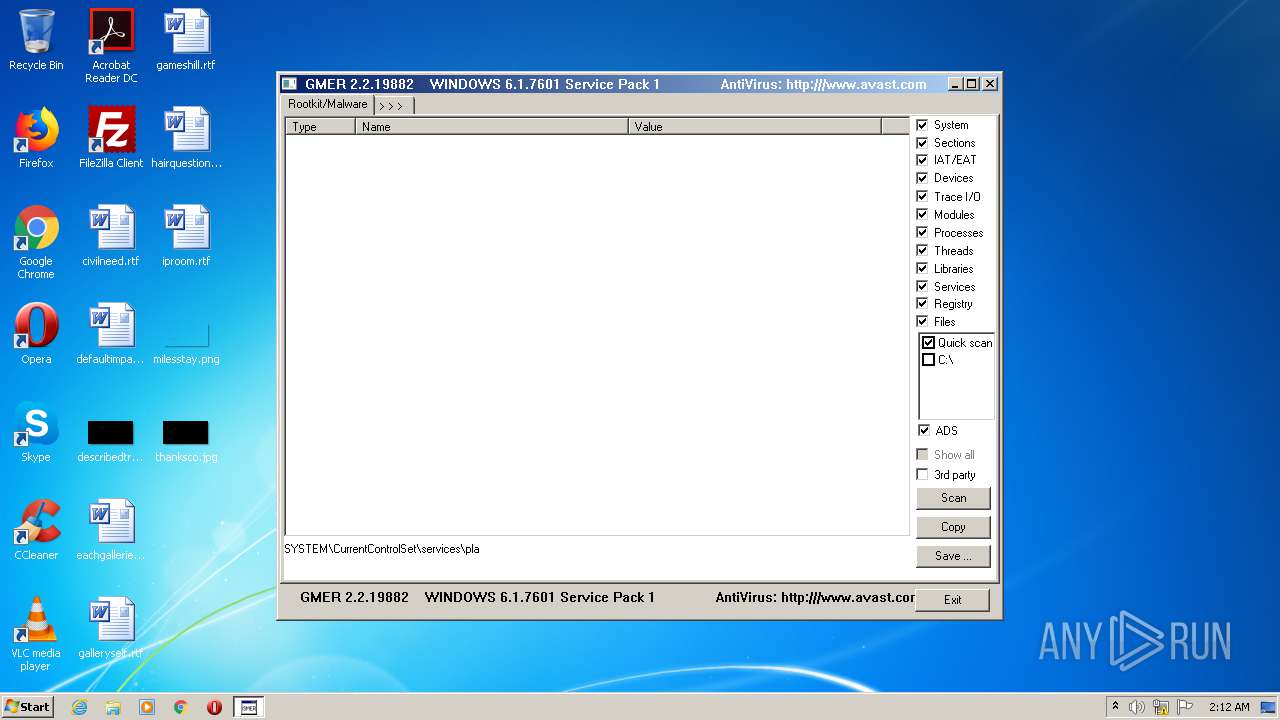Open Chrome from the taskbar
1280x720 pixels.
coord(181,707)
